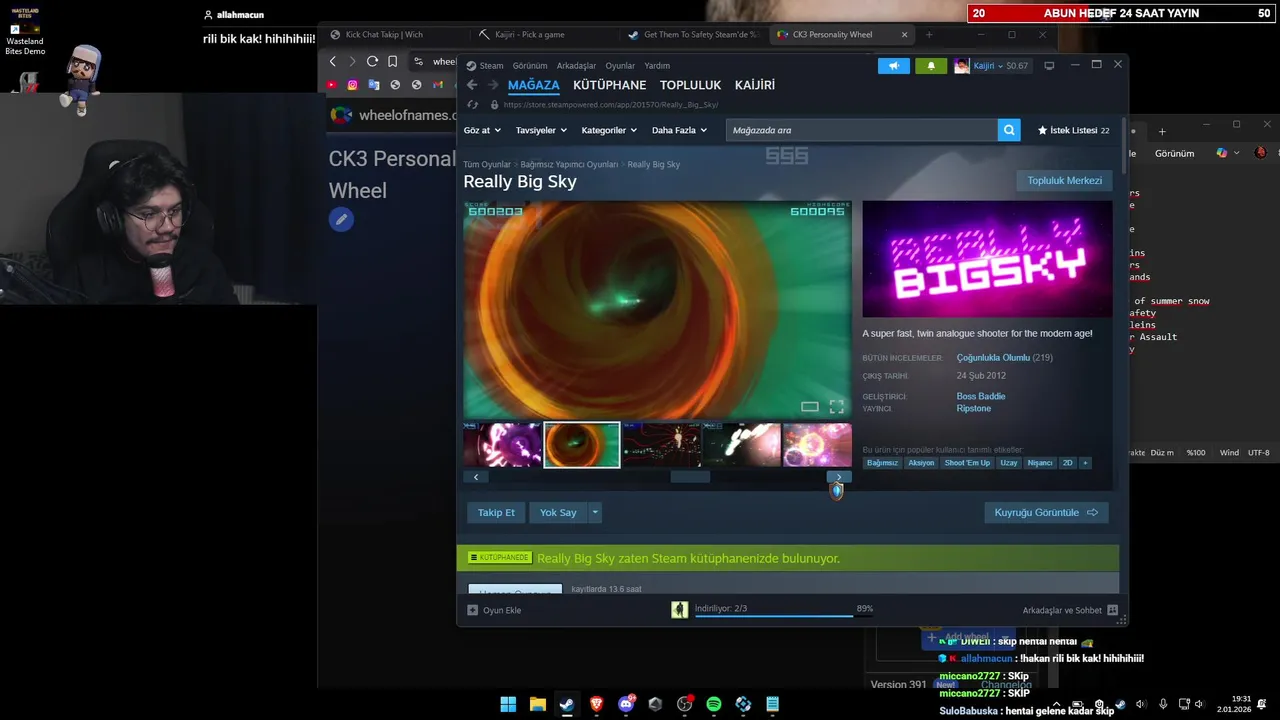
Task: Open the arrow dropdown next to Yok Say
Action: coord(595,512)
